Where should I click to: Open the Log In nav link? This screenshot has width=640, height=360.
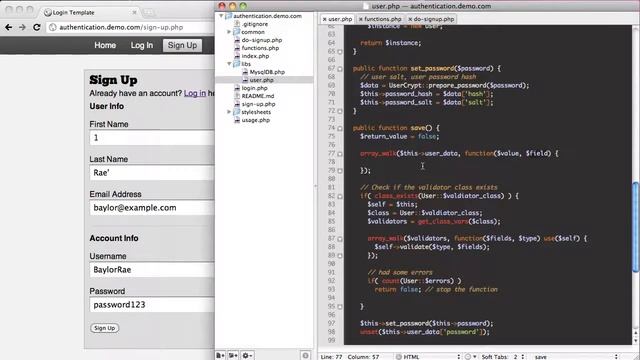point(142,45)
